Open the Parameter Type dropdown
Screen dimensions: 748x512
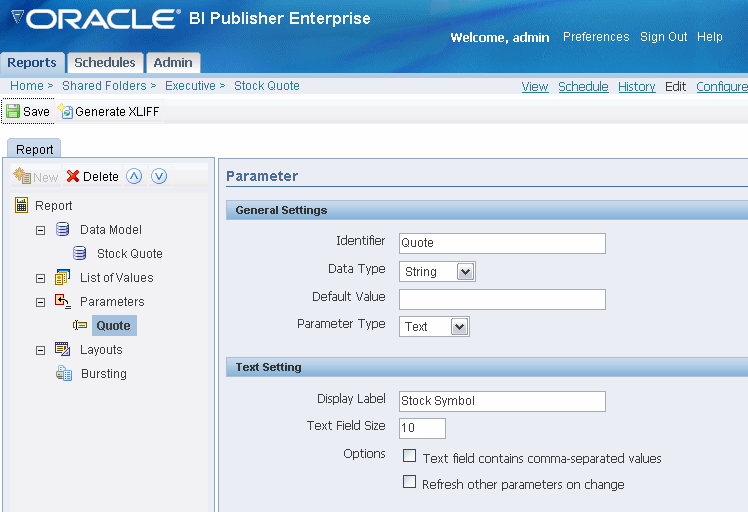(459, 327)
